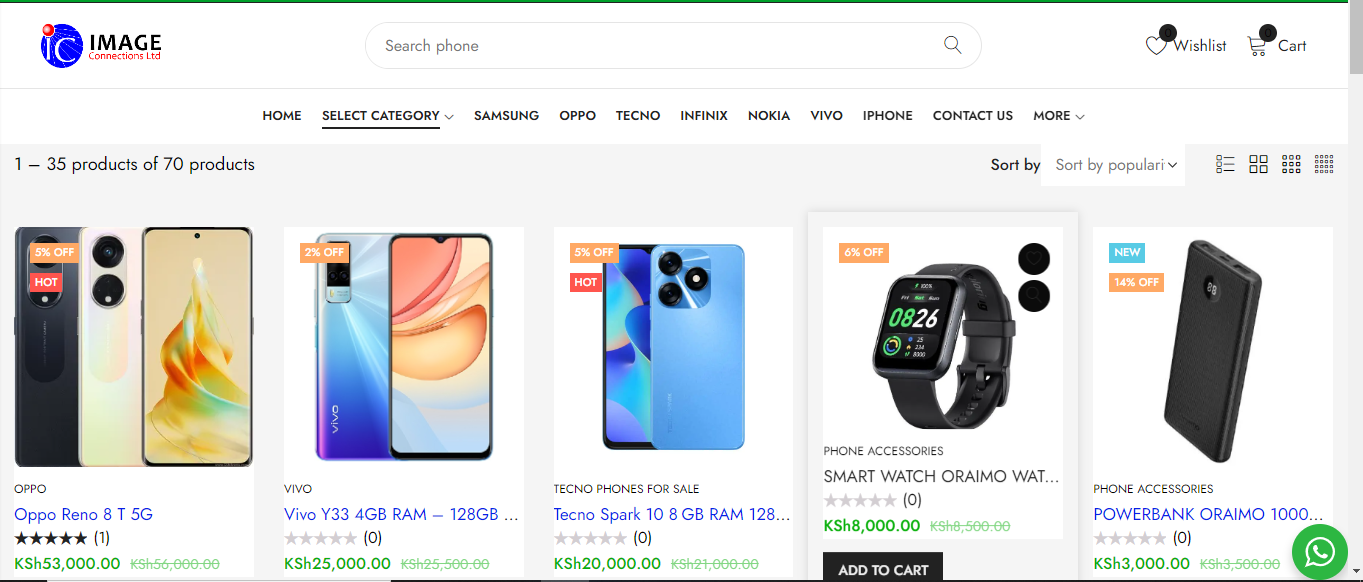Screen dimensions: 1363x582
Task: Switch to two-column grid view
Action: click(1258, 164)
